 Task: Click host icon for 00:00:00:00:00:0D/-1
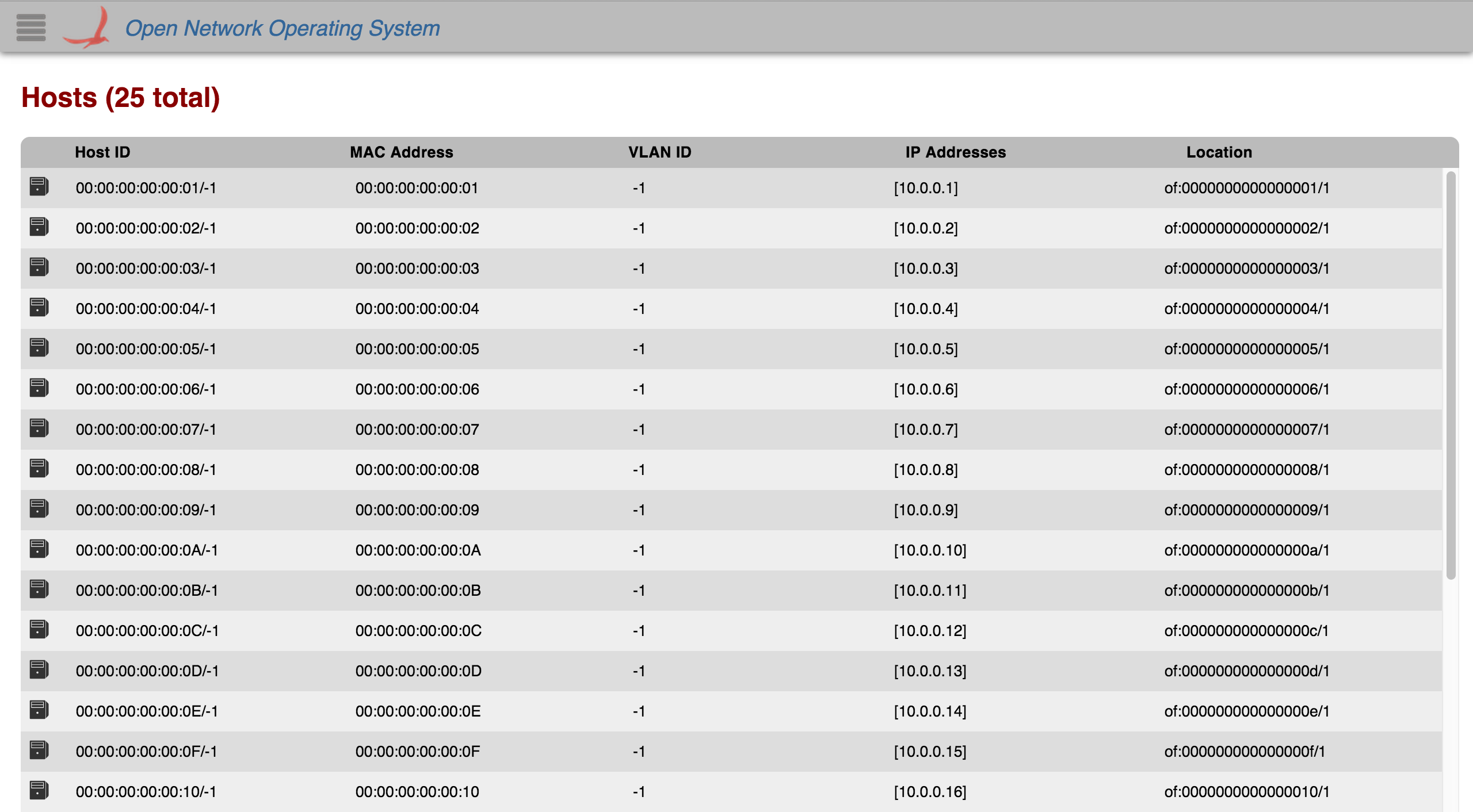coord(39,670)
